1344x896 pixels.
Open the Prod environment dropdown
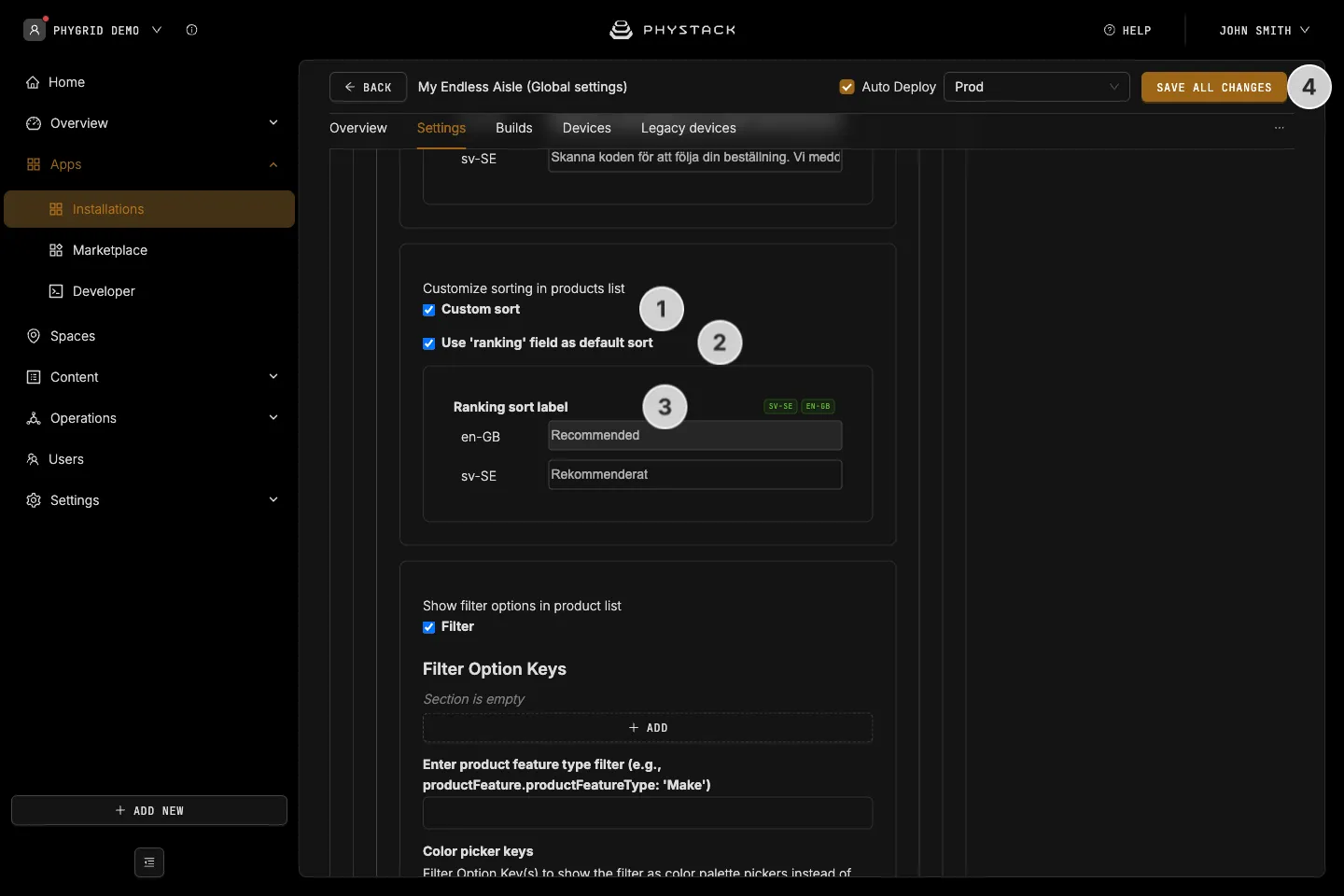[x=1037, y=87]
